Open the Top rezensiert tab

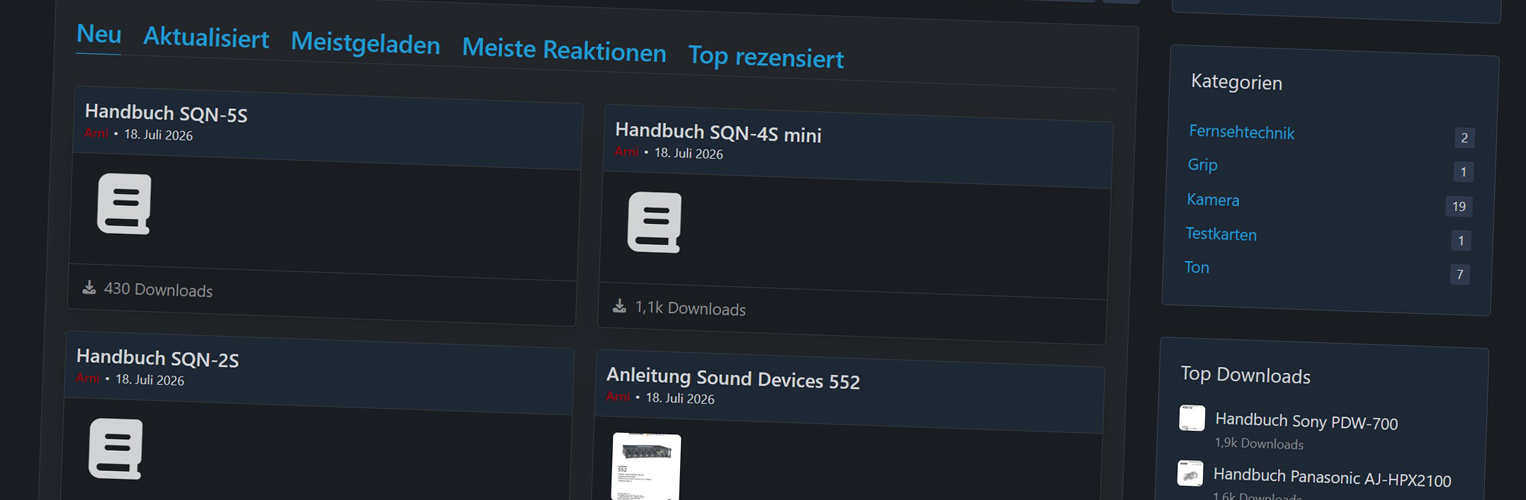click(x=766, y=58)
